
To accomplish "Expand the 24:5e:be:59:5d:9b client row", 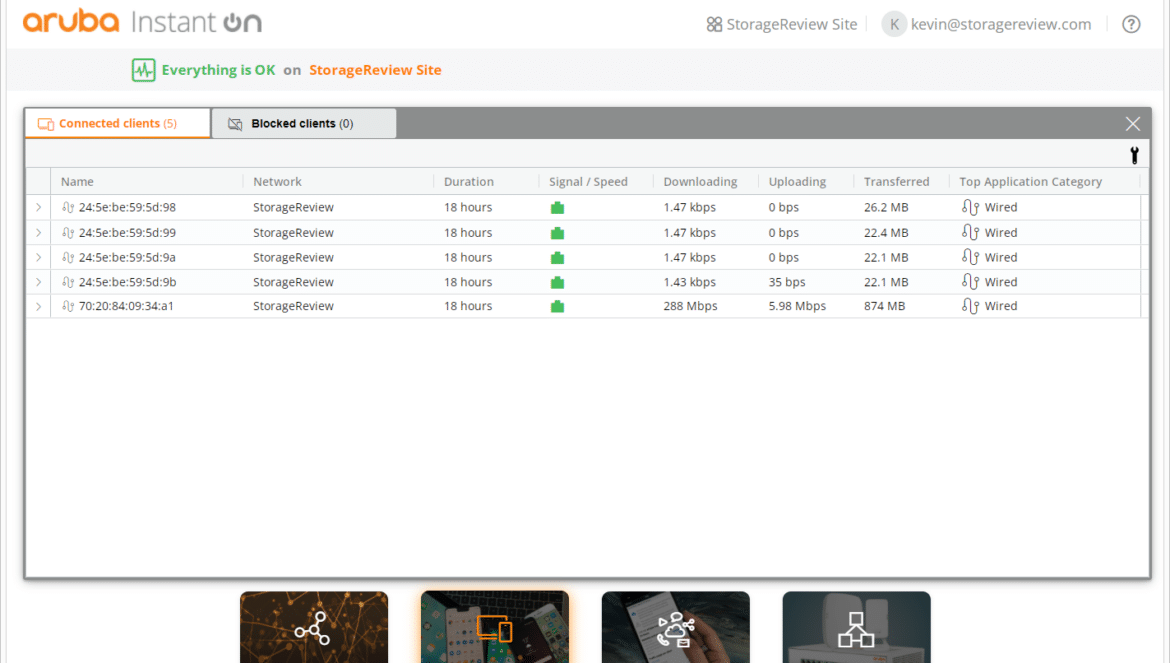I will tap(39, 282).
